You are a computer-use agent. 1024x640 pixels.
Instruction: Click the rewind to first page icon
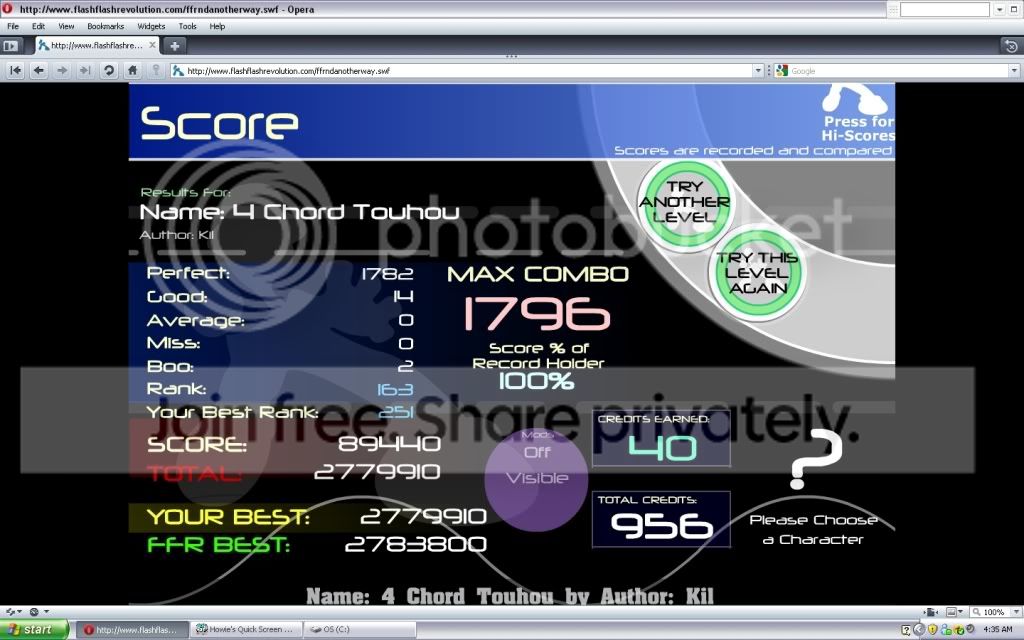pyautogui.click(x=15, y=71)
